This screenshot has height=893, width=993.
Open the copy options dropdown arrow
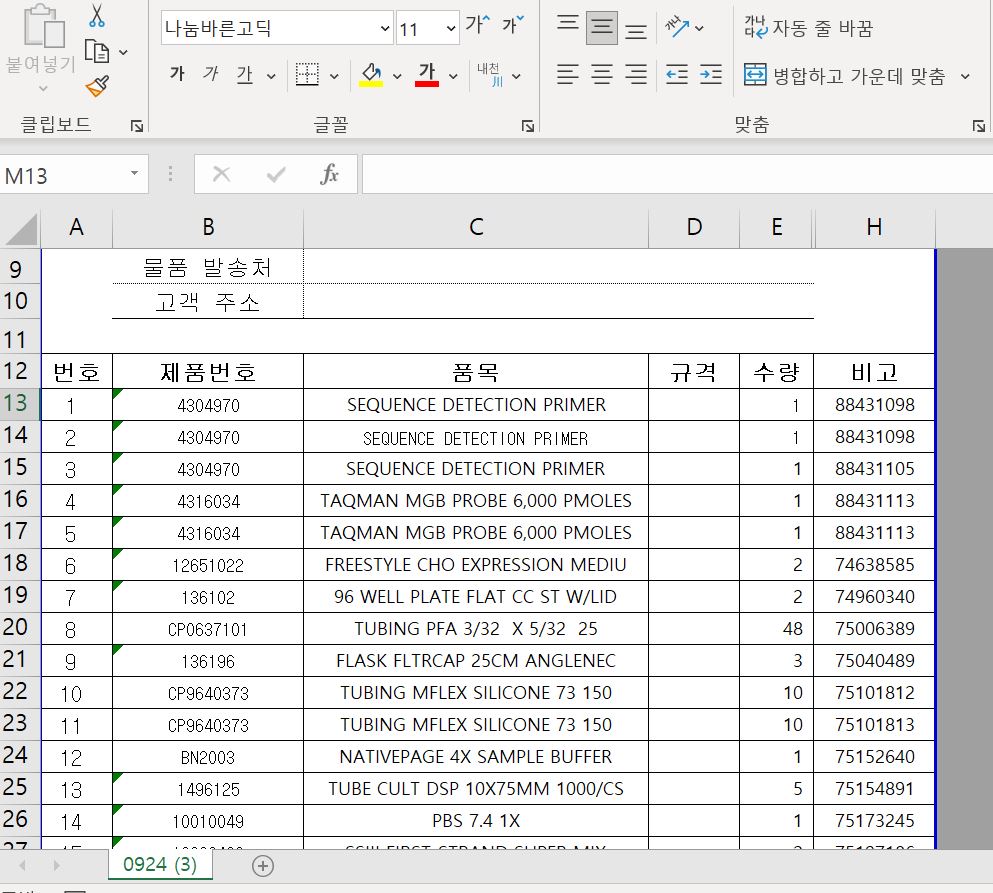pyautogui.click(x=123, y=53)
